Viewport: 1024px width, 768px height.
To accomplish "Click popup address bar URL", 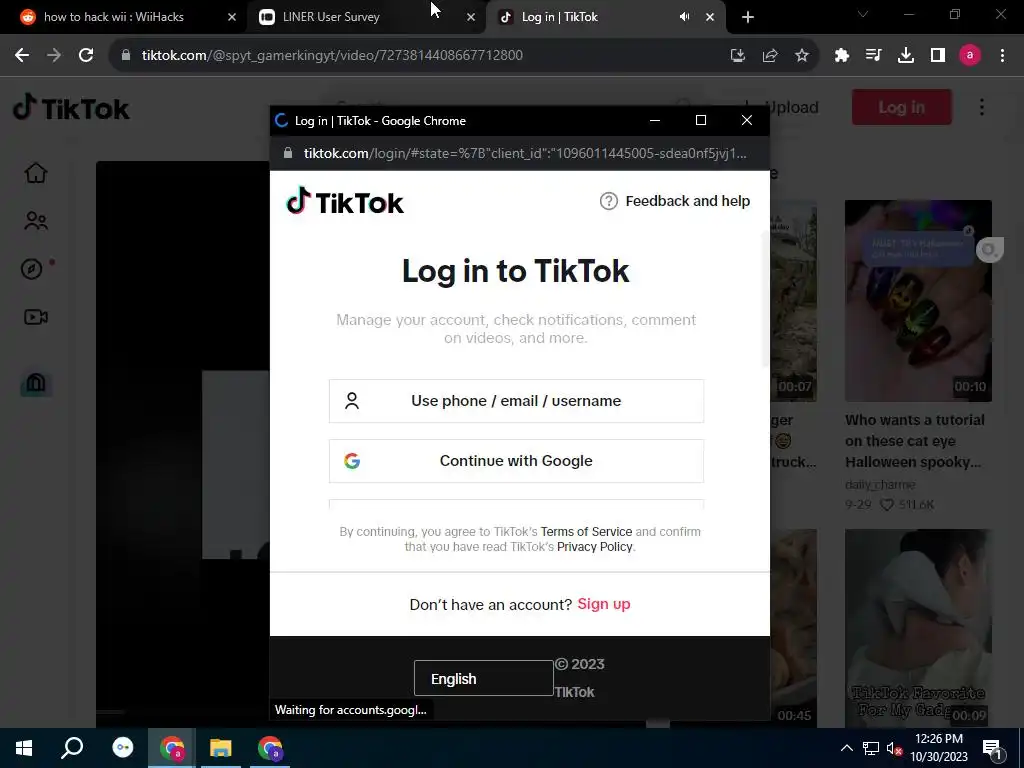I will tap(524, 153).
